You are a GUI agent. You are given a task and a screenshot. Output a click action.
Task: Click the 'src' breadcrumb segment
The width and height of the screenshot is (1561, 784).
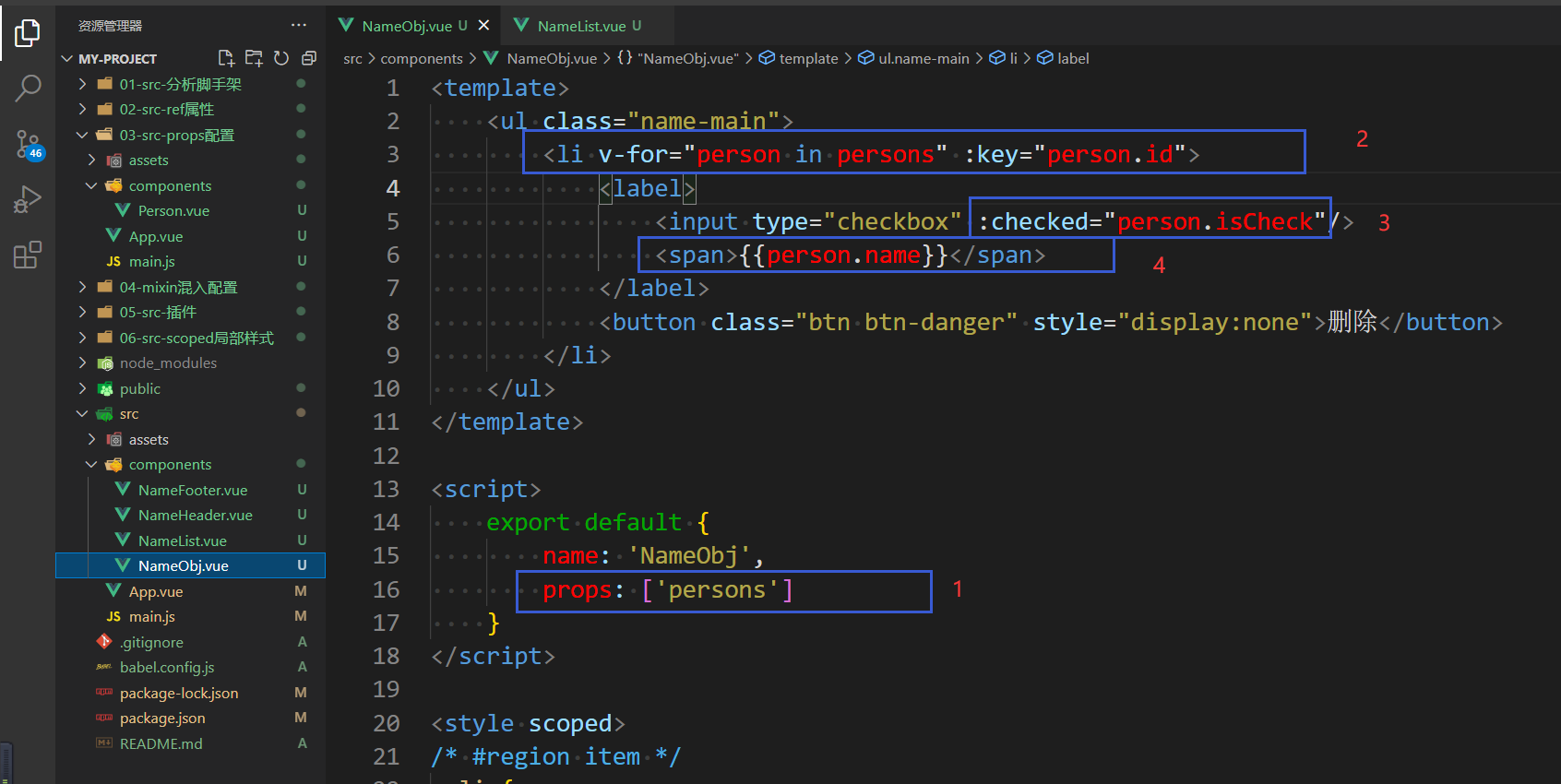point(352,58)
